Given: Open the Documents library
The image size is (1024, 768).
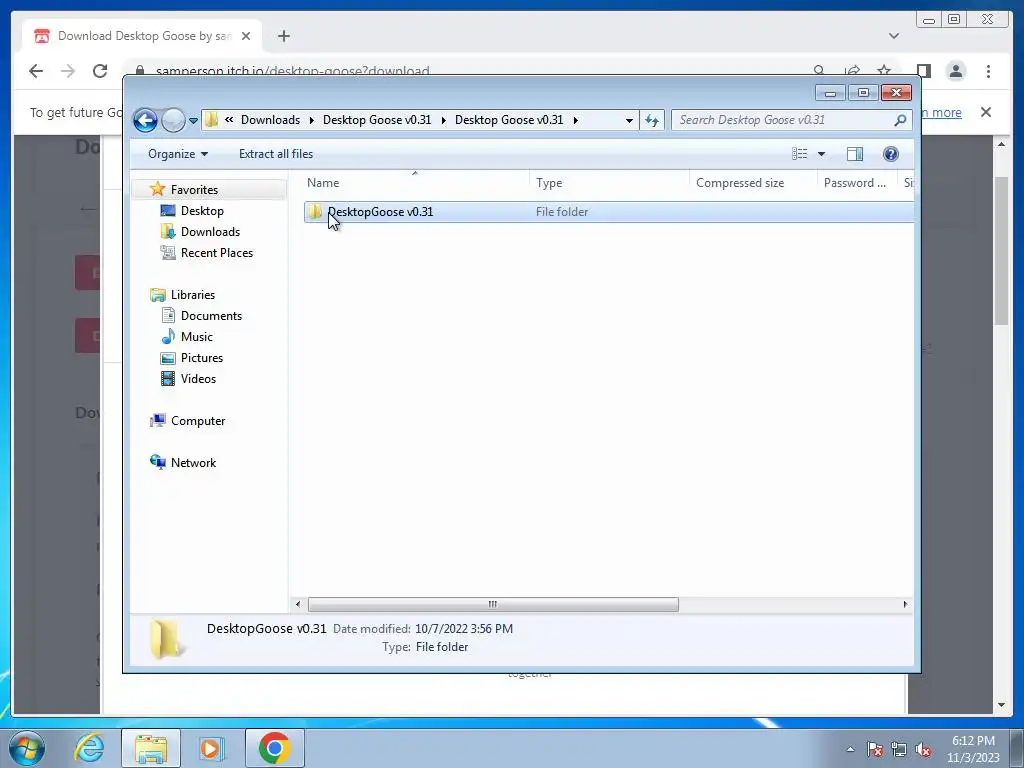Looking at the screenshot, I should 211,315.
